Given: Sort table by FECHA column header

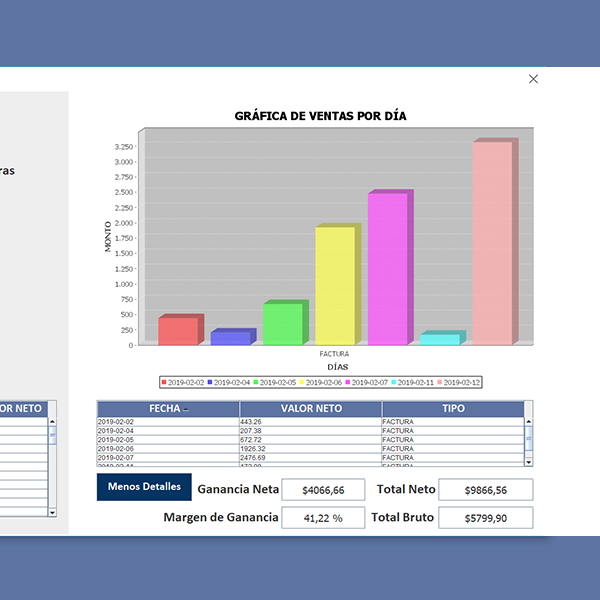Looking at the screenshot, I should tap(168, 409).
